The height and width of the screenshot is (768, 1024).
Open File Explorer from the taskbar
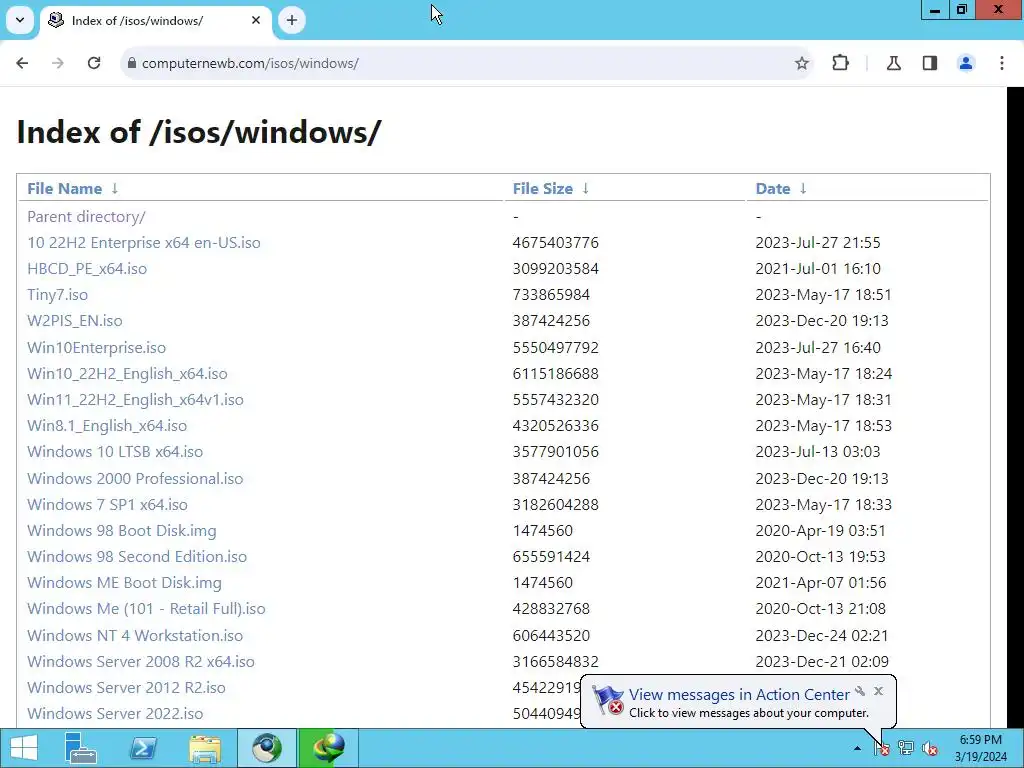[x=204, y=748]
